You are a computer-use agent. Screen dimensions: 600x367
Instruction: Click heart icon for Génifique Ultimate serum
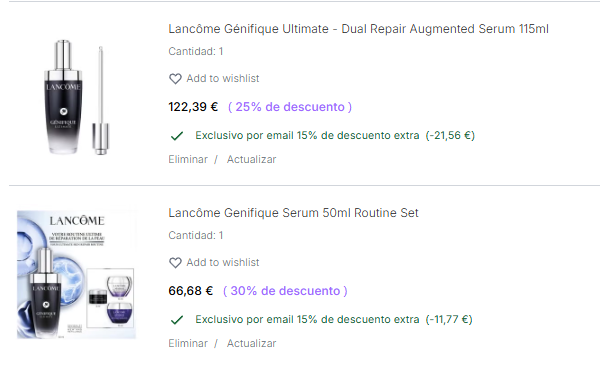pyautogui.click(x=175, y=79)
